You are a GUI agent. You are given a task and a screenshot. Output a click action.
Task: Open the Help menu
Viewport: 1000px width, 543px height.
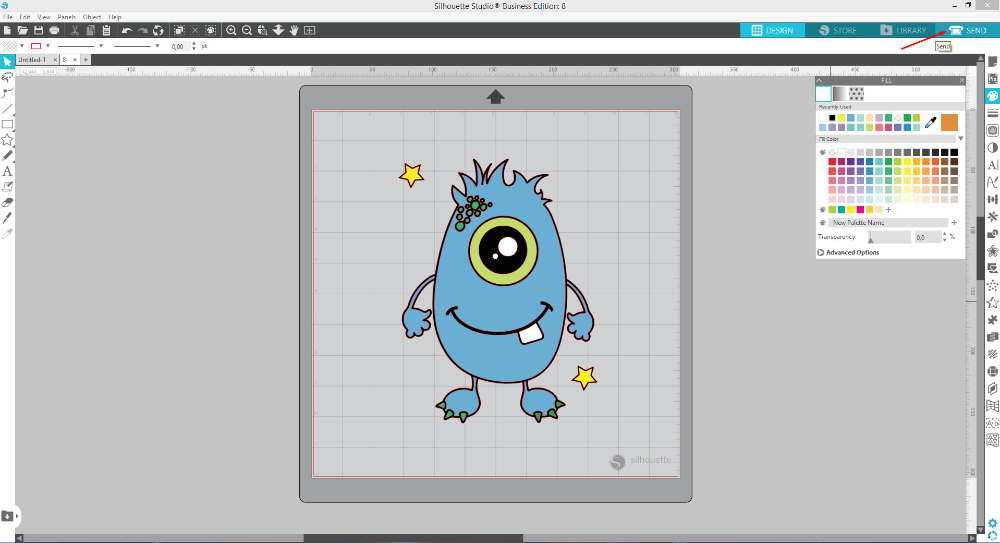pyautogui.click(x=115, y=17)
